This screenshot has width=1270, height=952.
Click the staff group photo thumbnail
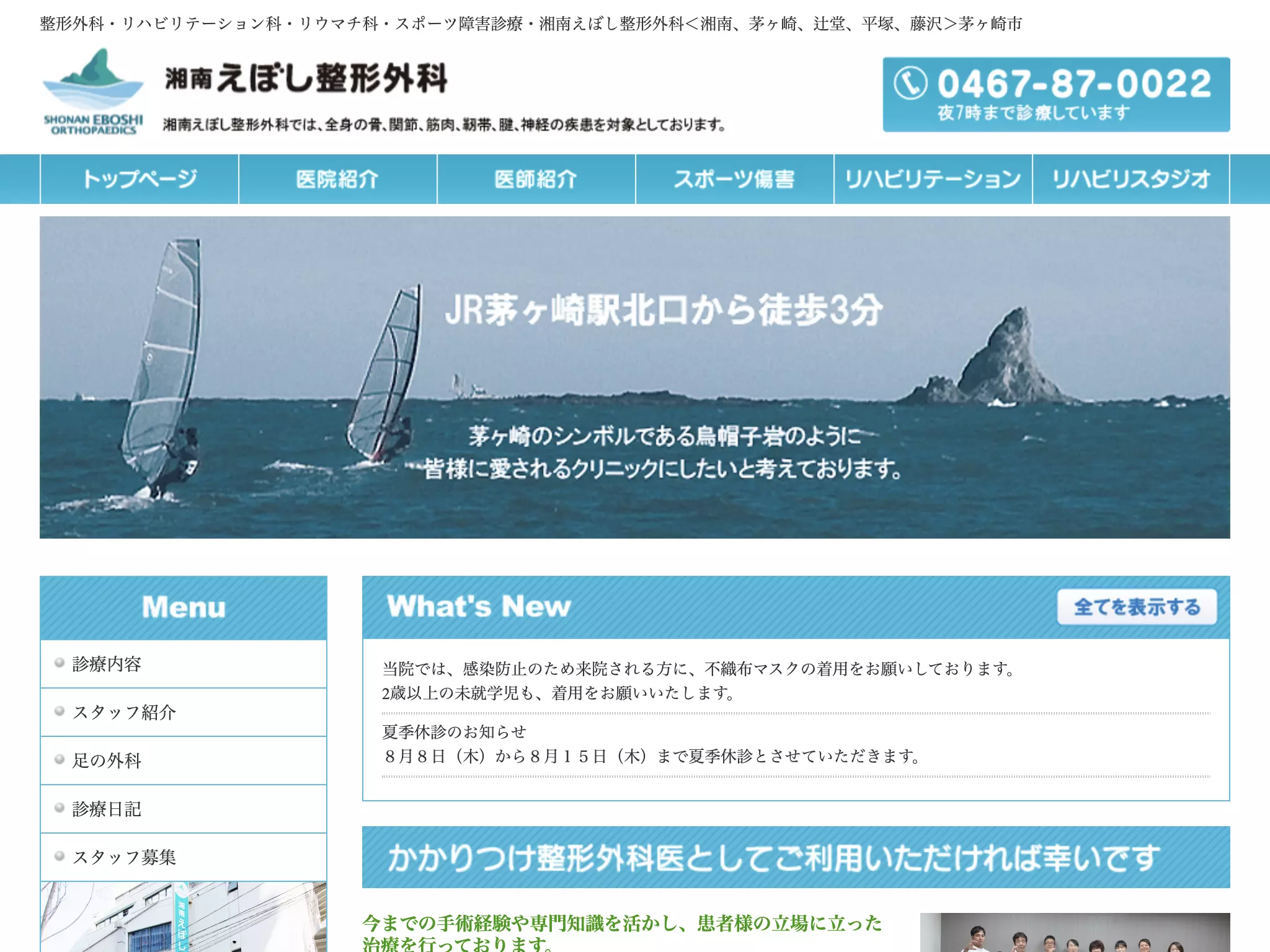[x=1075, y=932]
